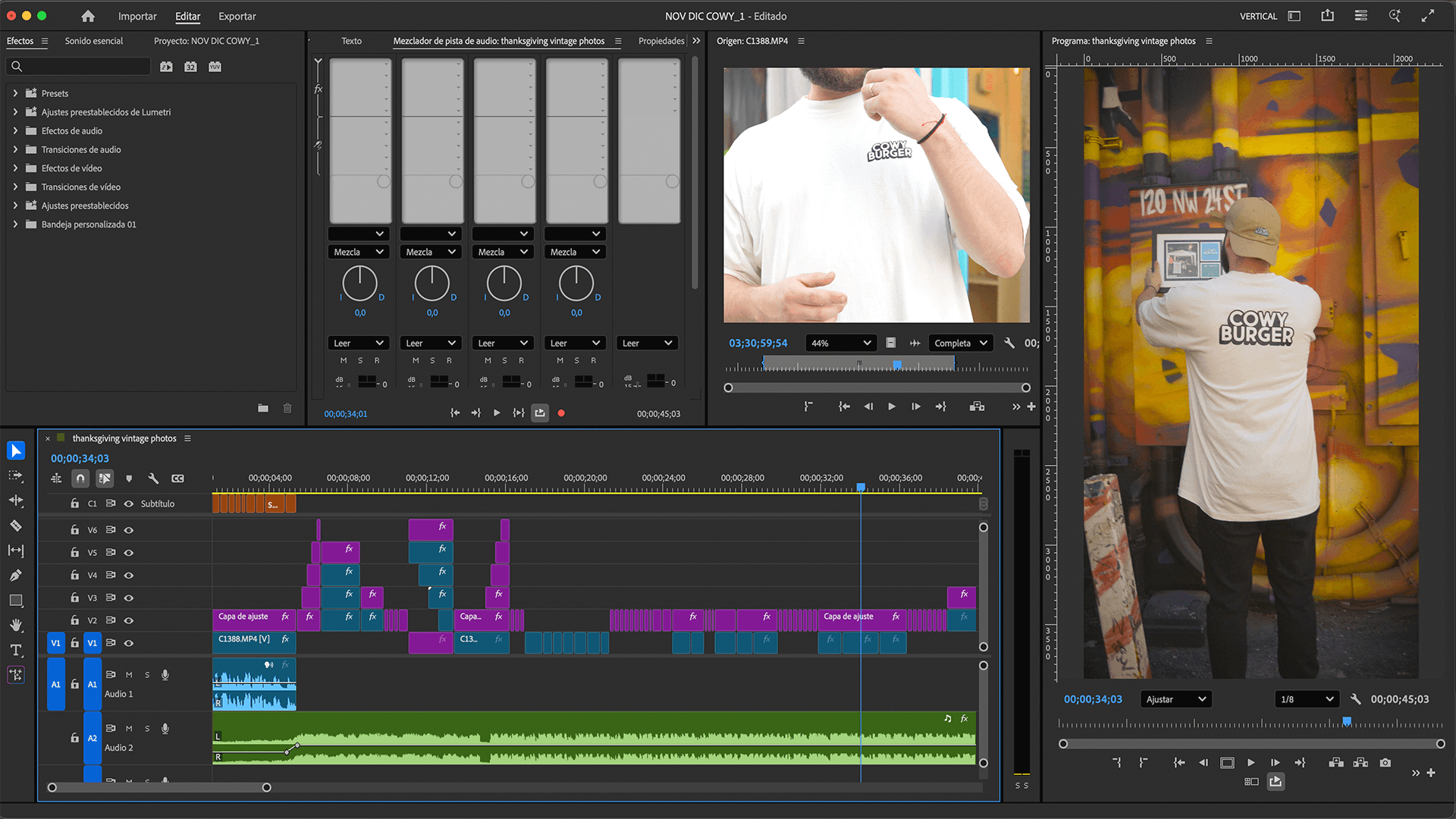Switch to the Exportar tab

(237, 16)
